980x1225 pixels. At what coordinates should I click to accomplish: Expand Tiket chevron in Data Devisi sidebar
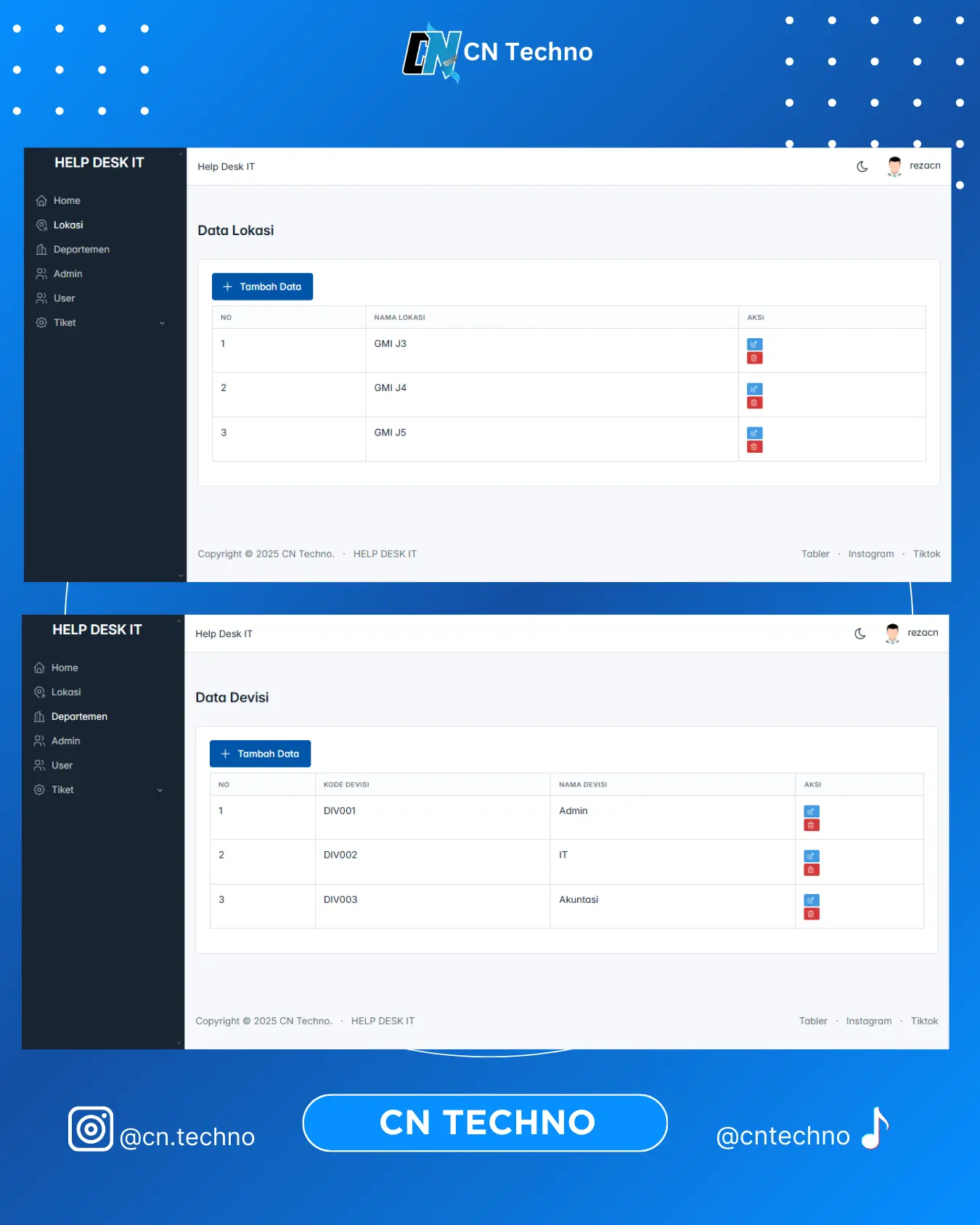click(x=160, y=790)
